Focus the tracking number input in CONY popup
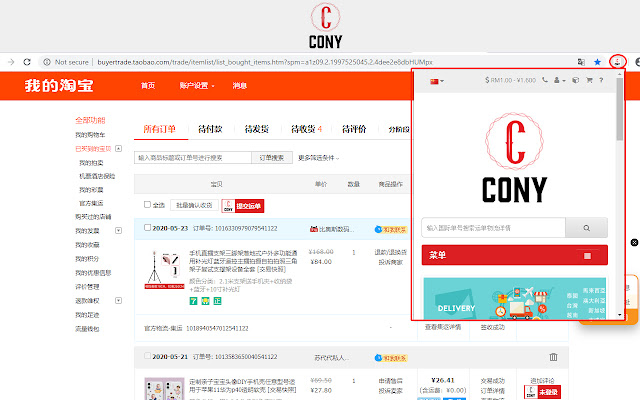The width and height of the screenshot is (640, 400). tap(493, 228)
